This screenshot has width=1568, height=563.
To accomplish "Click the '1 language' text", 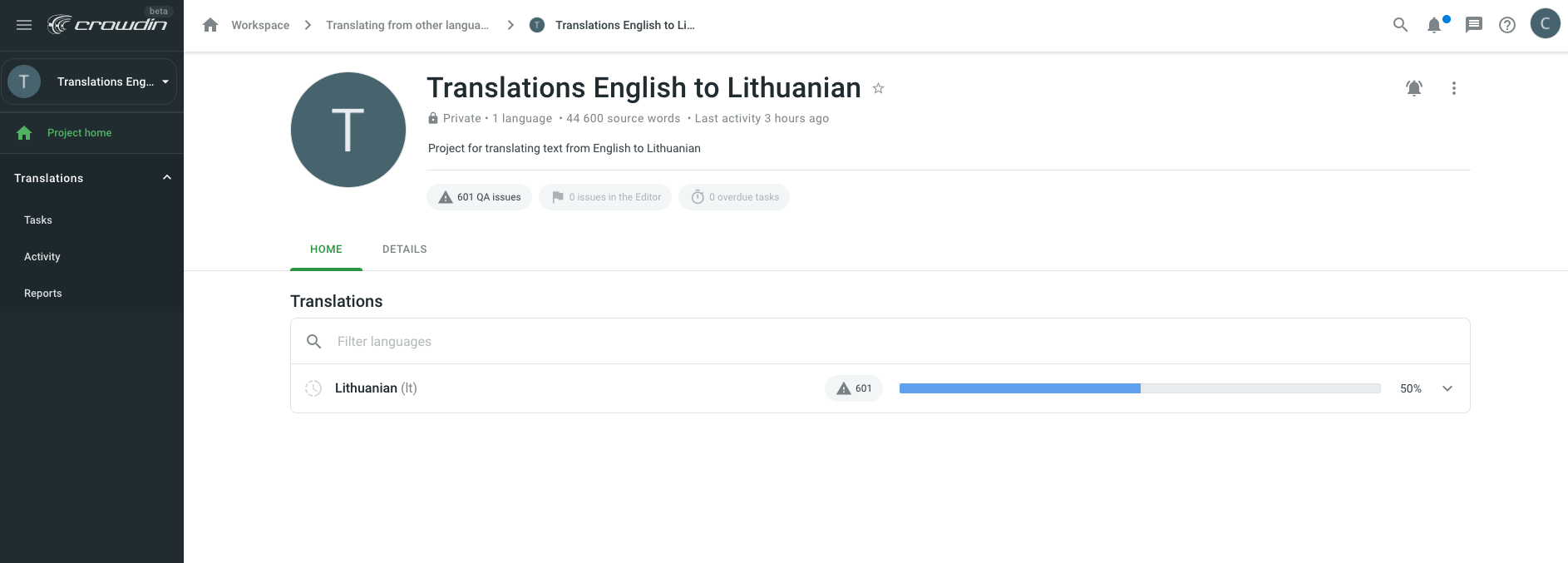I will coord(522,118).
